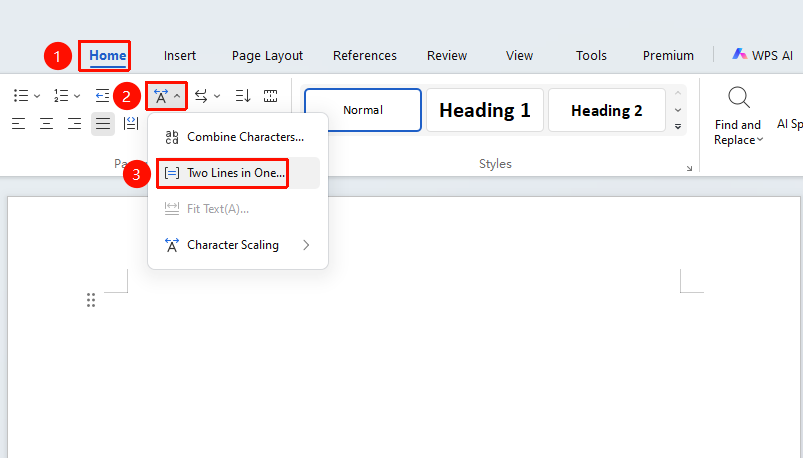
Task: Click the sort icon in ribbon
Action: (243, 96)
